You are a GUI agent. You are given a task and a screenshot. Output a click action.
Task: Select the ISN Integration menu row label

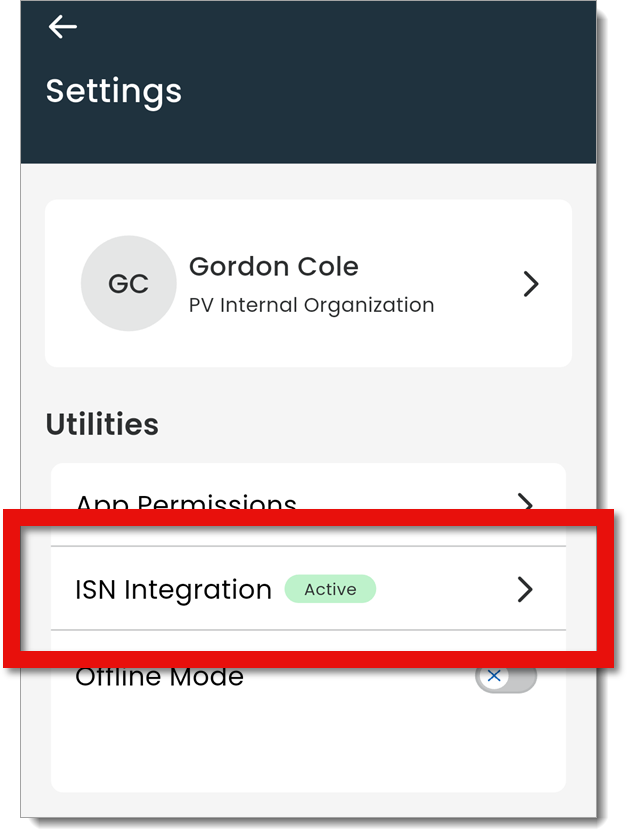tap(174, 590)
